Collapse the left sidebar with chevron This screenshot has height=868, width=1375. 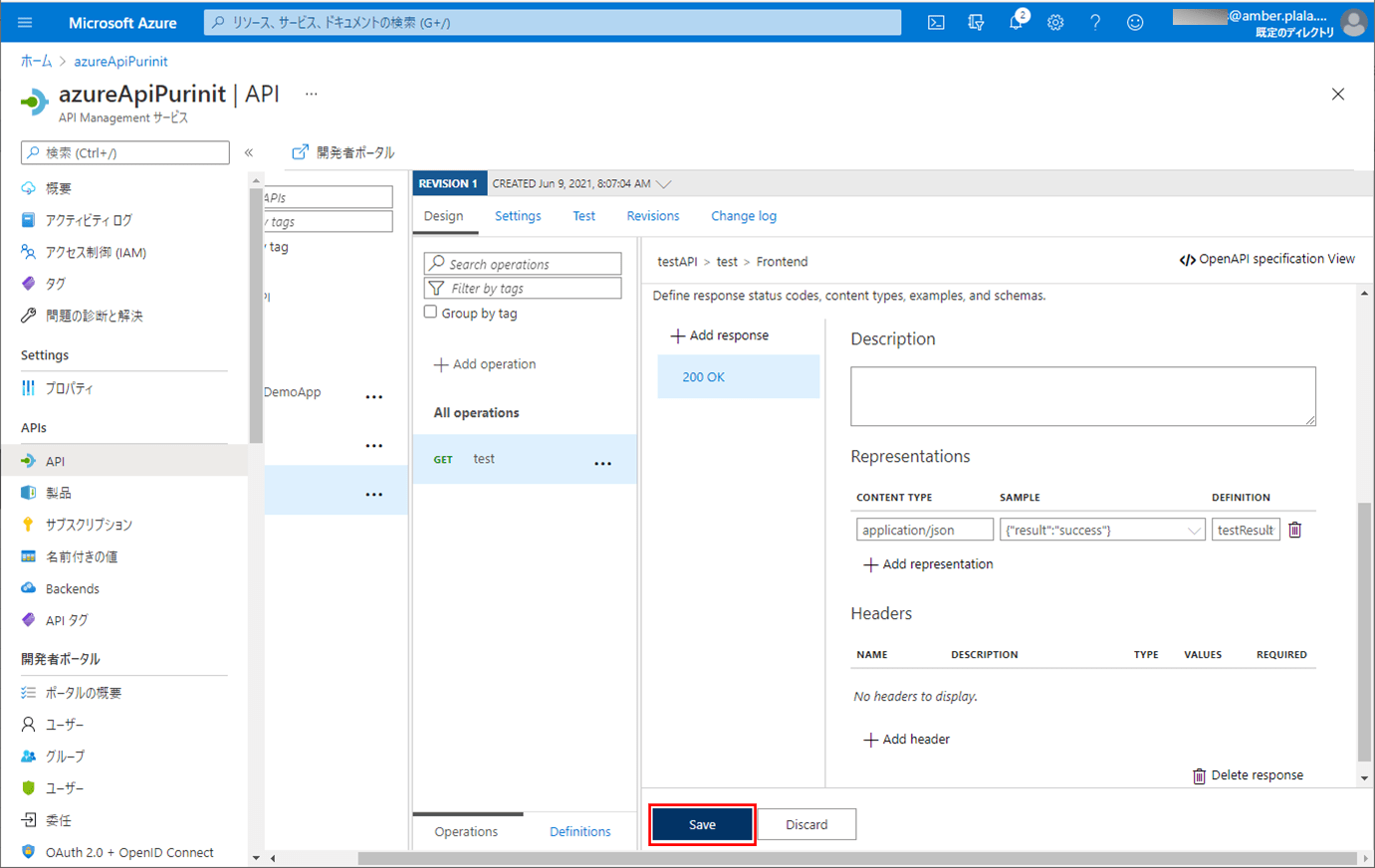[x=249, y=152]
